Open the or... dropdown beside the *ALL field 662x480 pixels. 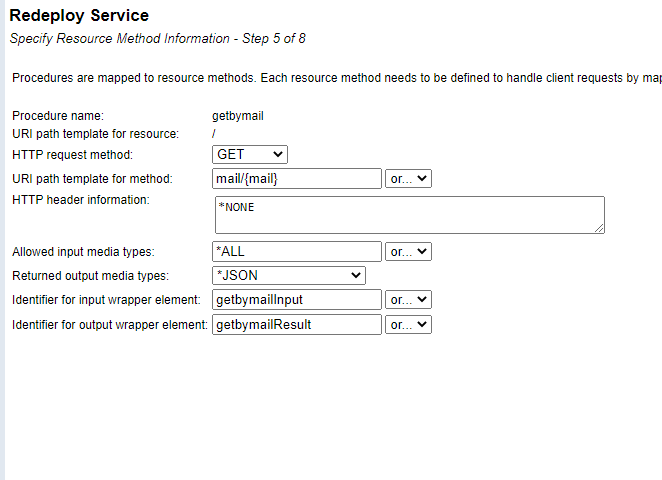[x=408, y=252]
